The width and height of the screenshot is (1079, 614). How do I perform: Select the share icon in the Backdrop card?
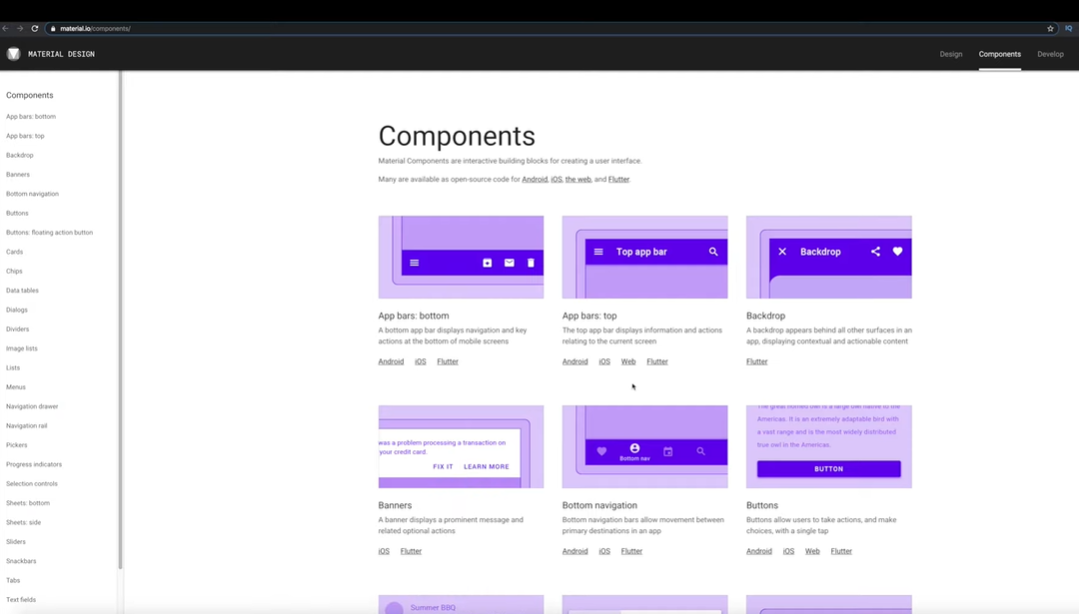coord(875,252)
